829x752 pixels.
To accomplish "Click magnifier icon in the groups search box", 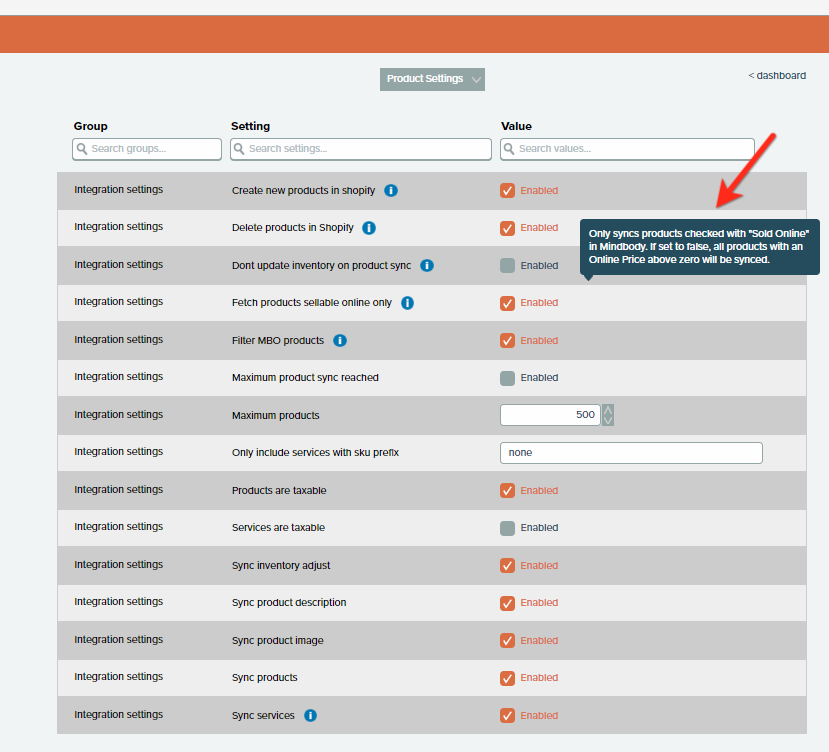I will (x=82, y=149).
